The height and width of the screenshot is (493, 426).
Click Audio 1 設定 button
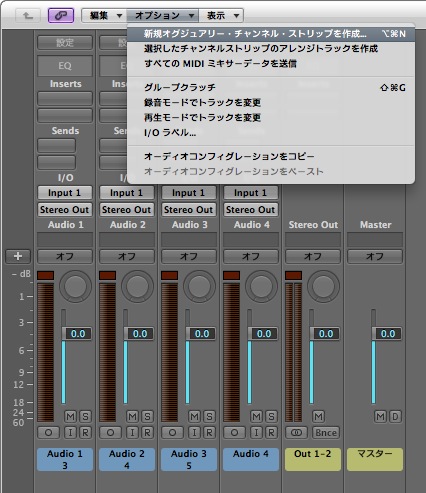coord(65,43)
